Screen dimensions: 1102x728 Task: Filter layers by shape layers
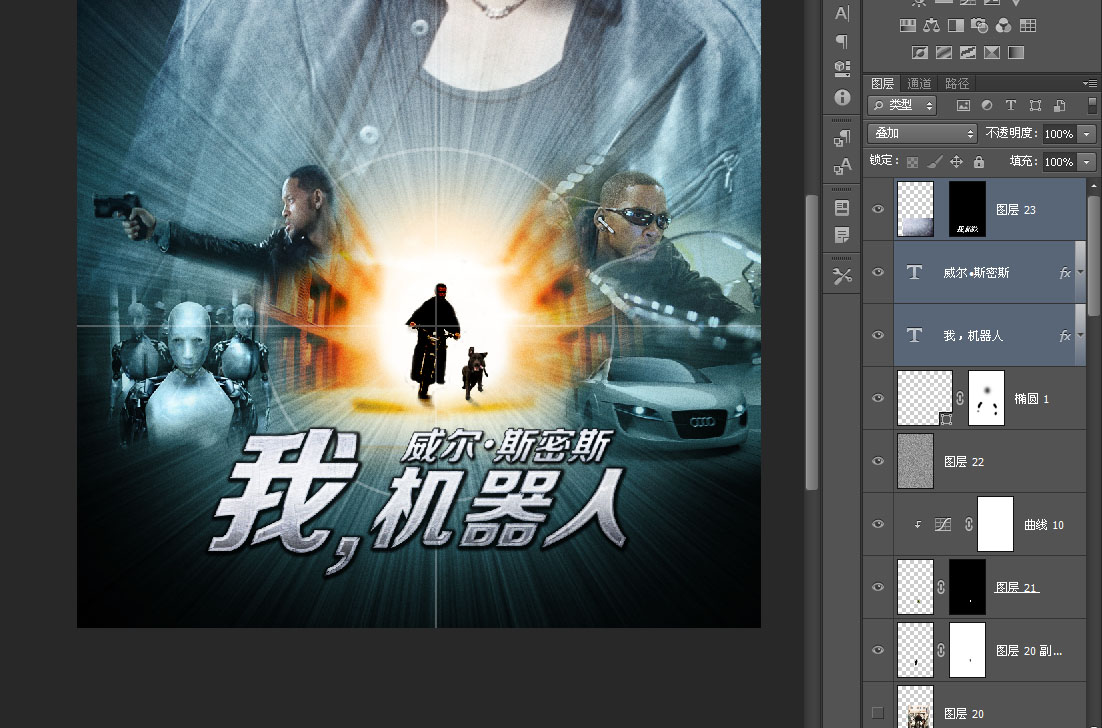pos(1035,105)
